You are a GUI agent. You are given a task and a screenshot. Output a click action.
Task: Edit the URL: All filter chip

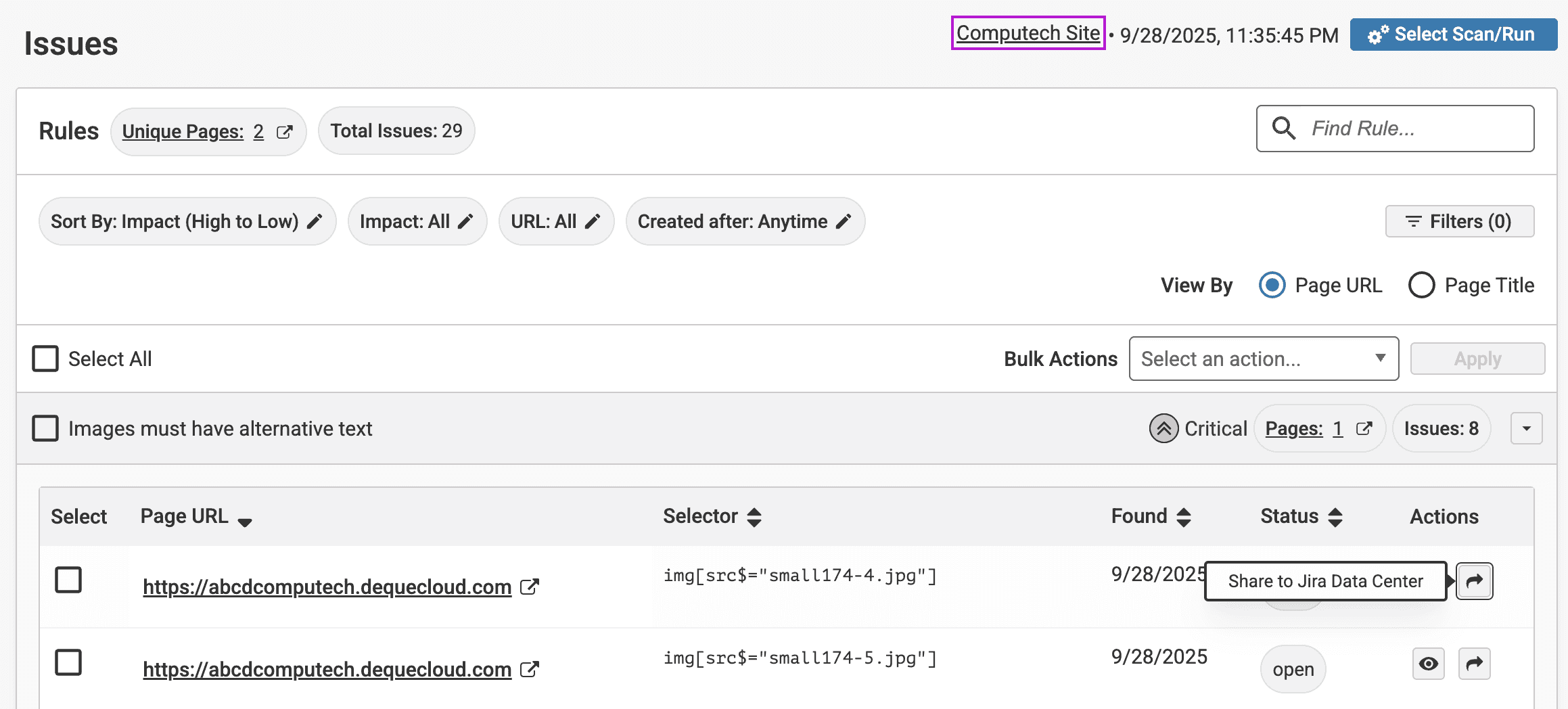555,222
